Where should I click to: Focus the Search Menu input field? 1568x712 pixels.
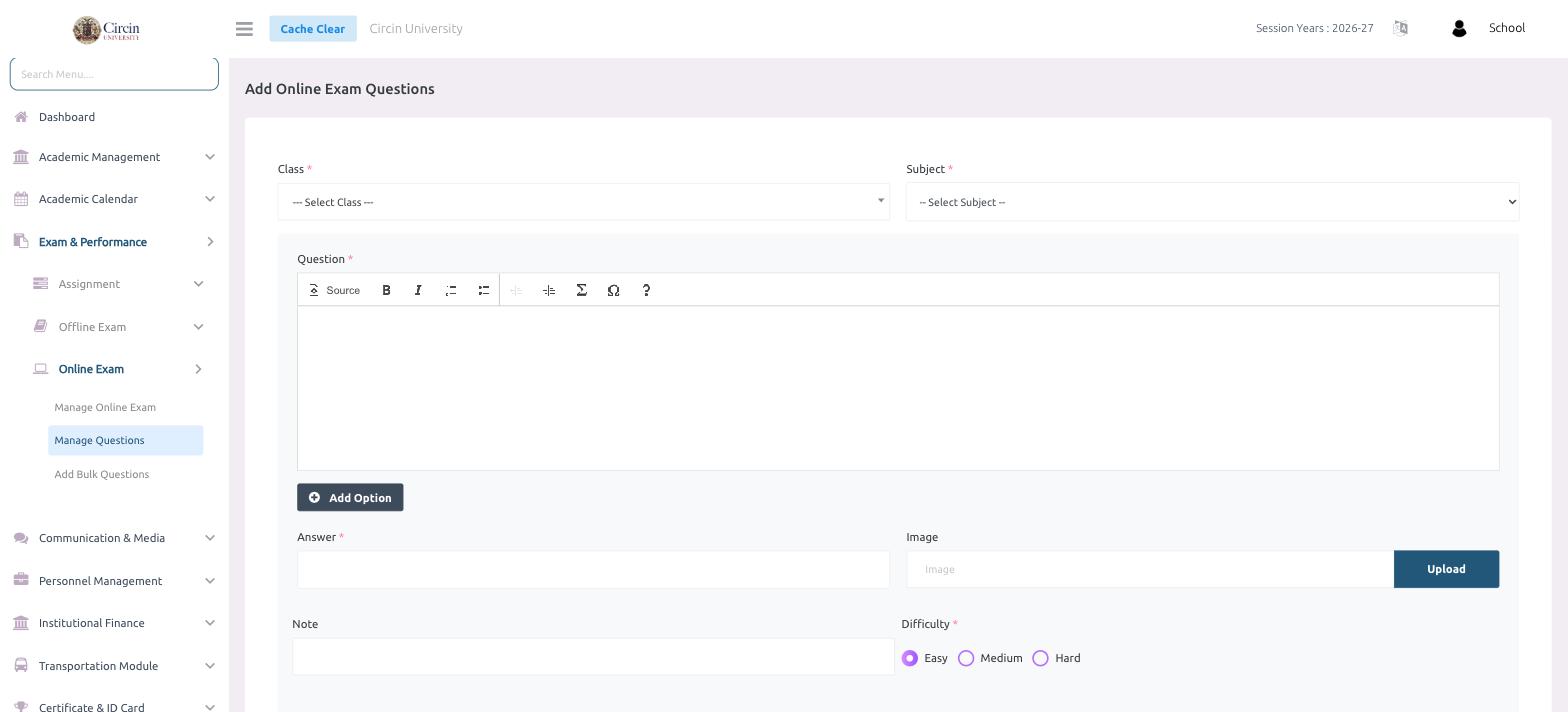[114, 73]
